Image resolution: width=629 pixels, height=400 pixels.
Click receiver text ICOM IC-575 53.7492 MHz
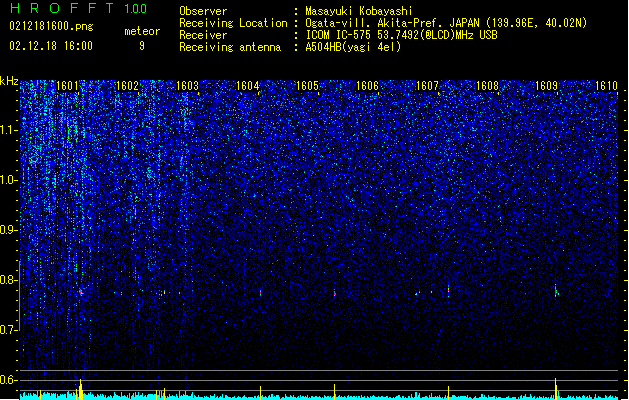401,35
